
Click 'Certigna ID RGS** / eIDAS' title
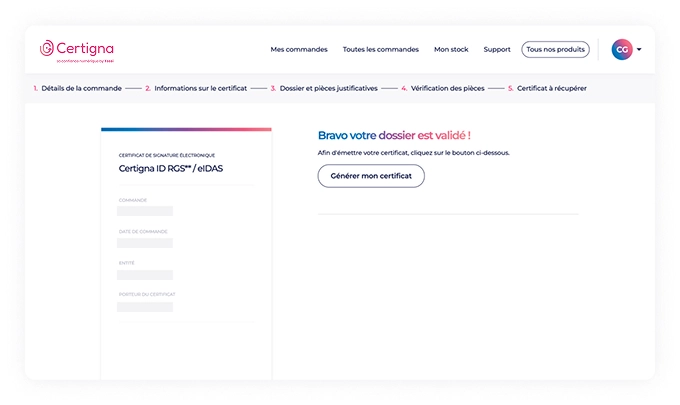[171, 169]
